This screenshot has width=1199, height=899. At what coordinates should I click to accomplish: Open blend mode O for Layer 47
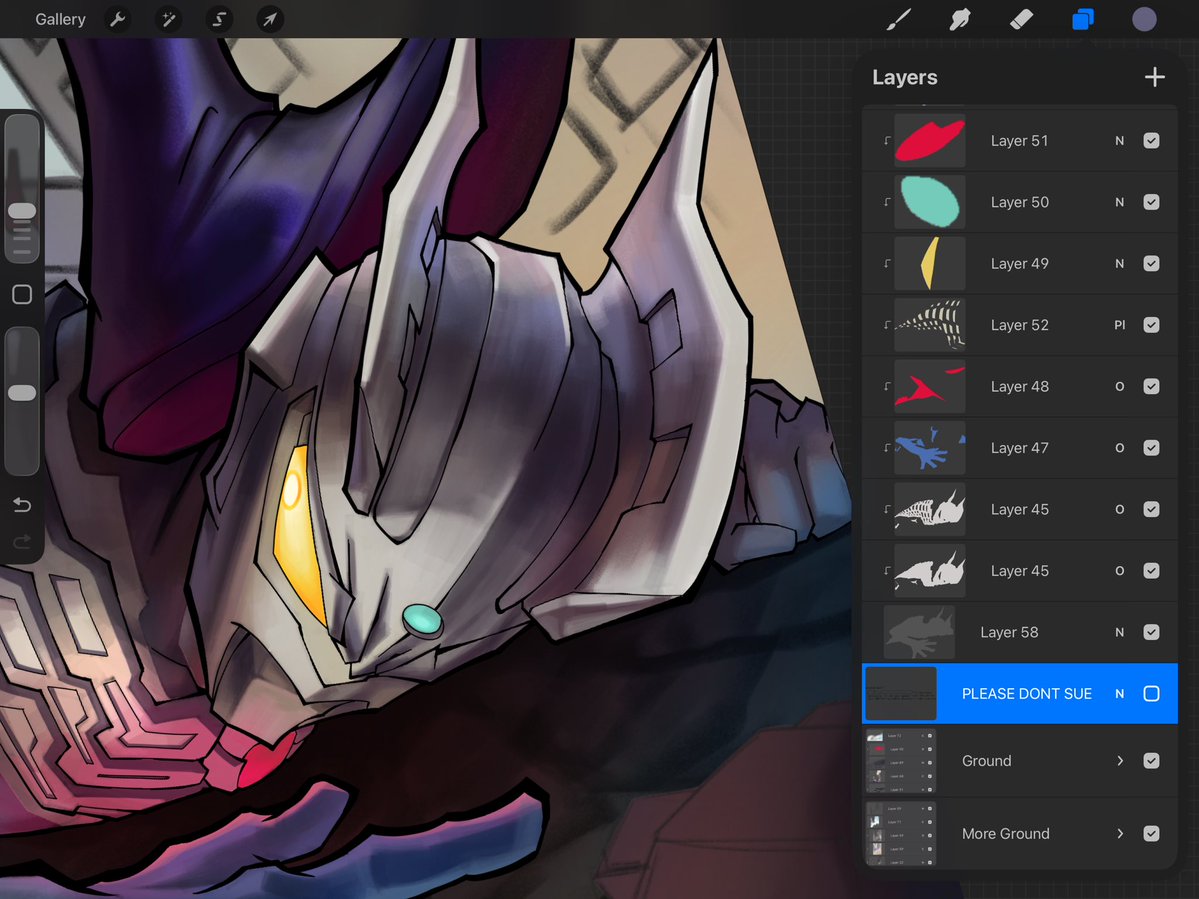[1119, 448]
